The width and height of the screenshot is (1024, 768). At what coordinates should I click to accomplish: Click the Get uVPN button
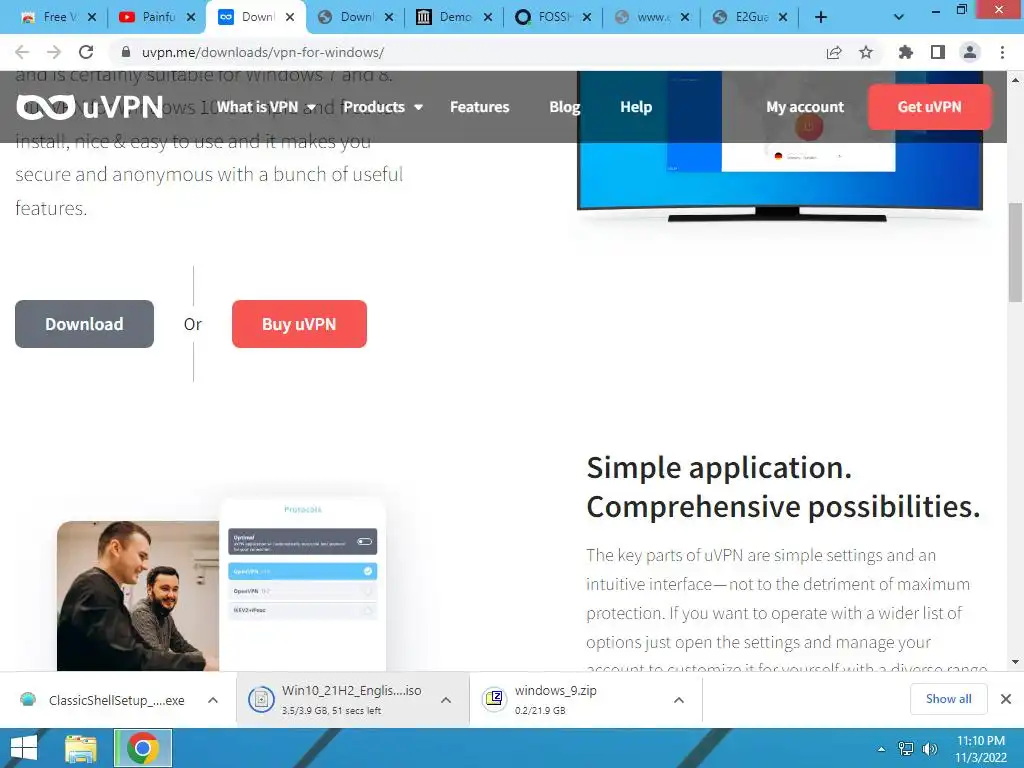pos(929,107)
